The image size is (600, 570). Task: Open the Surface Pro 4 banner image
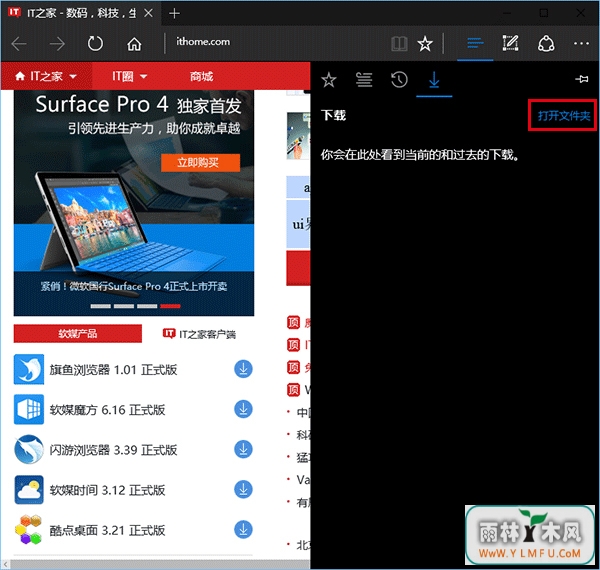pyautogui.click(x=134, y=203)
